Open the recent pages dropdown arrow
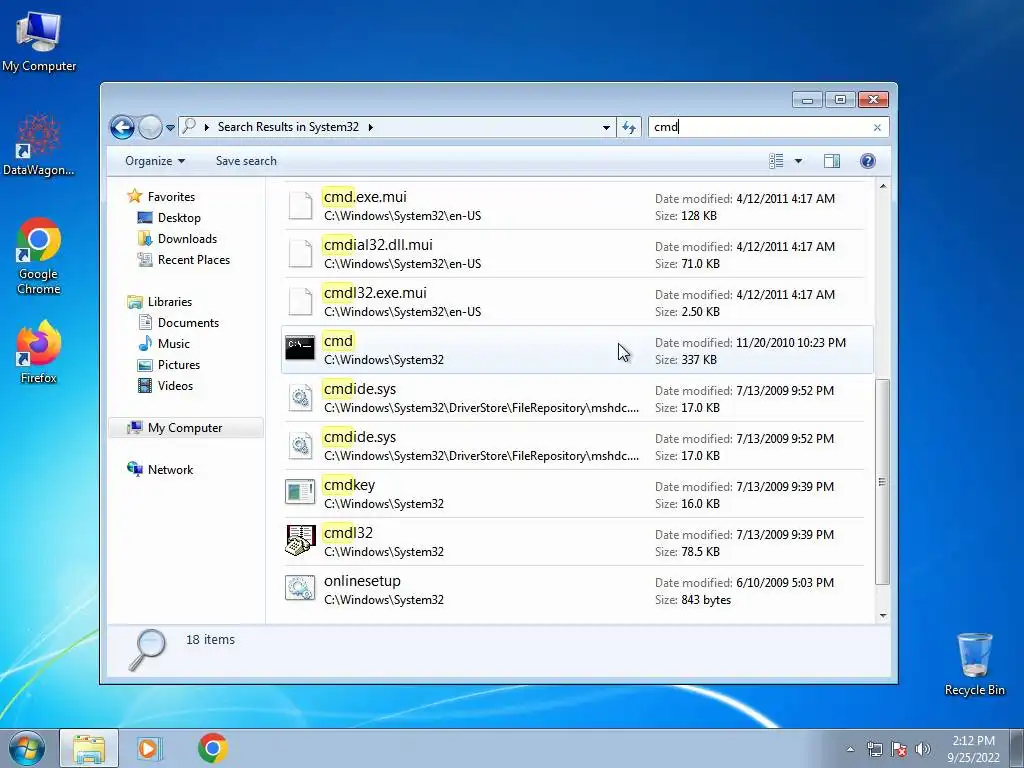The image size is (1024, 768). pos(170,127)
